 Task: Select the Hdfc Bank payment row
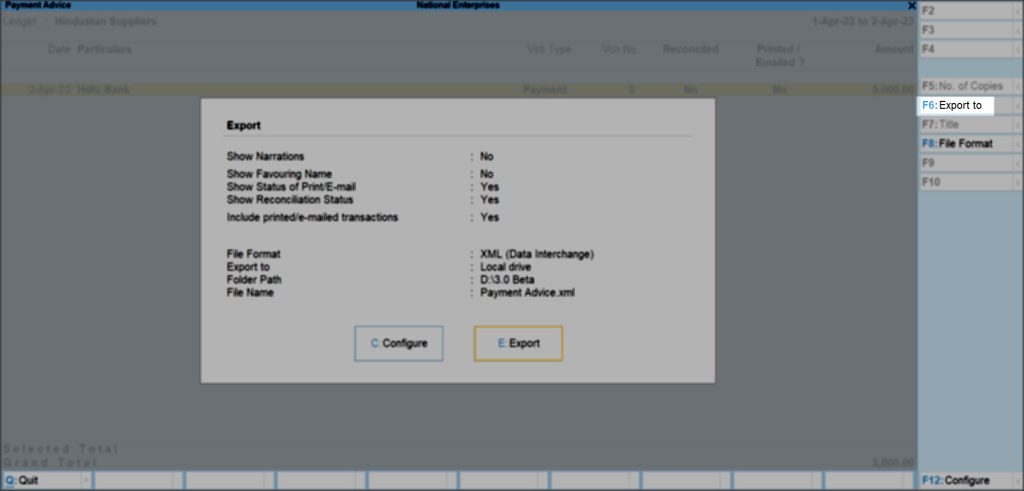pyautogui.click(x=458, y=89)
